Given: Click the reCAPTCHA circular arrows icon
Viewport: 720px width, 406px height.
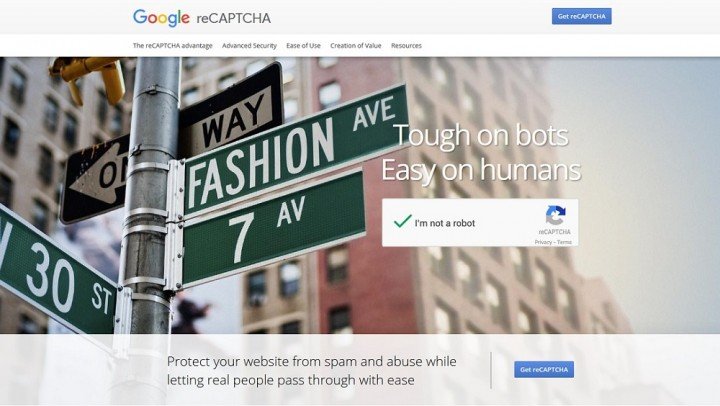Looking at the screenshot, I should click(x=555, y=215).
